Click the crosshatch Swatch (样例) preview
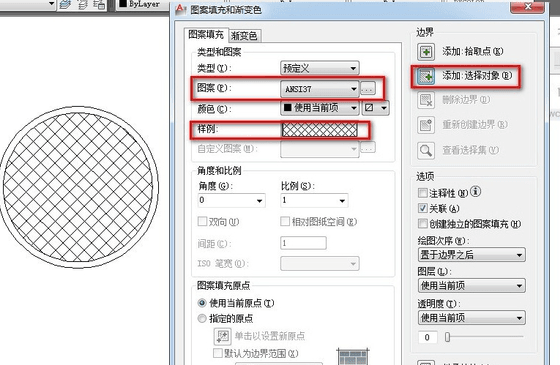 (x=320, y=129)
